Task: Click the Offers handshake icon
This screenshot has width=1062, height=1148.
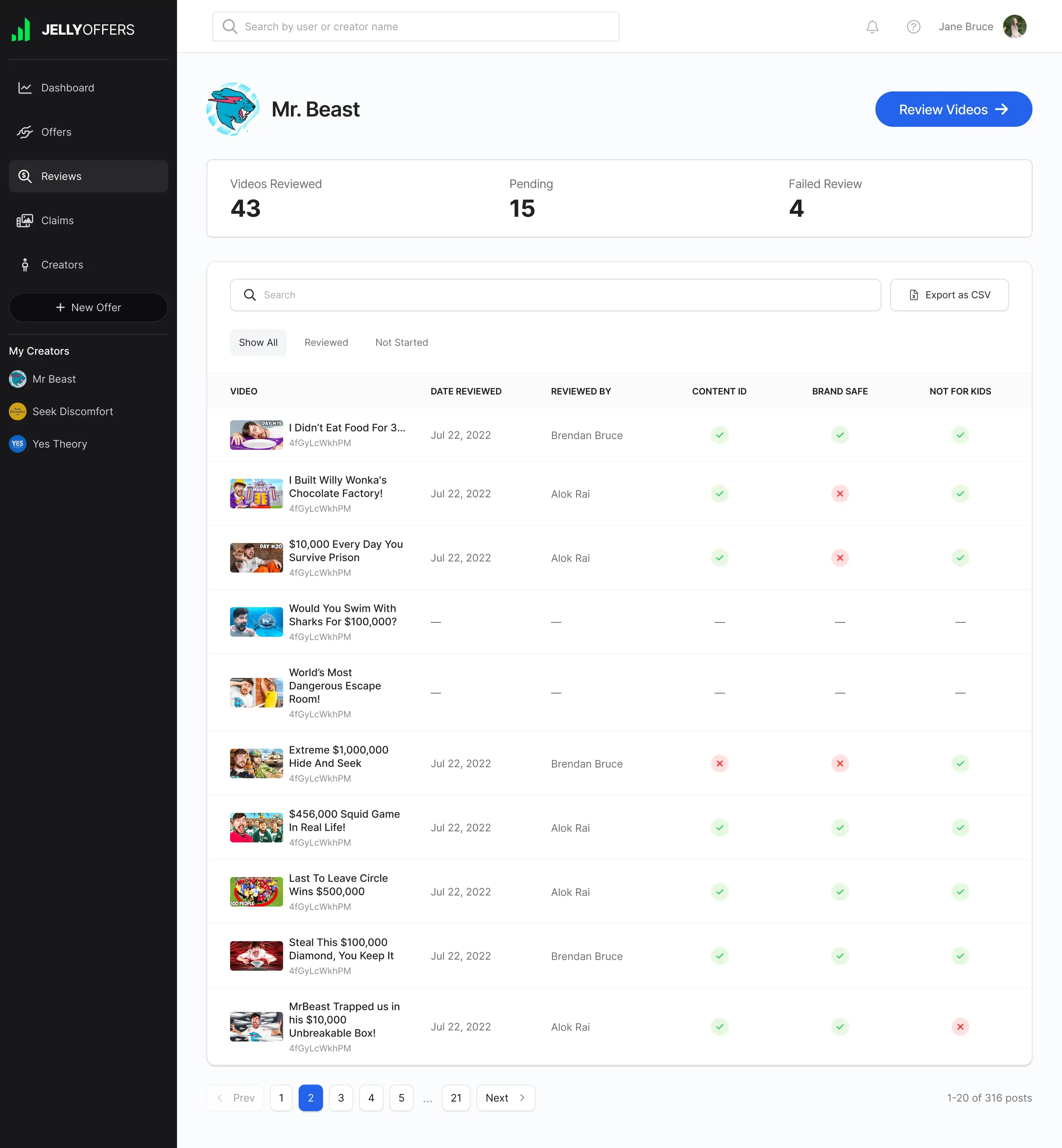Action: click(25, 132)
